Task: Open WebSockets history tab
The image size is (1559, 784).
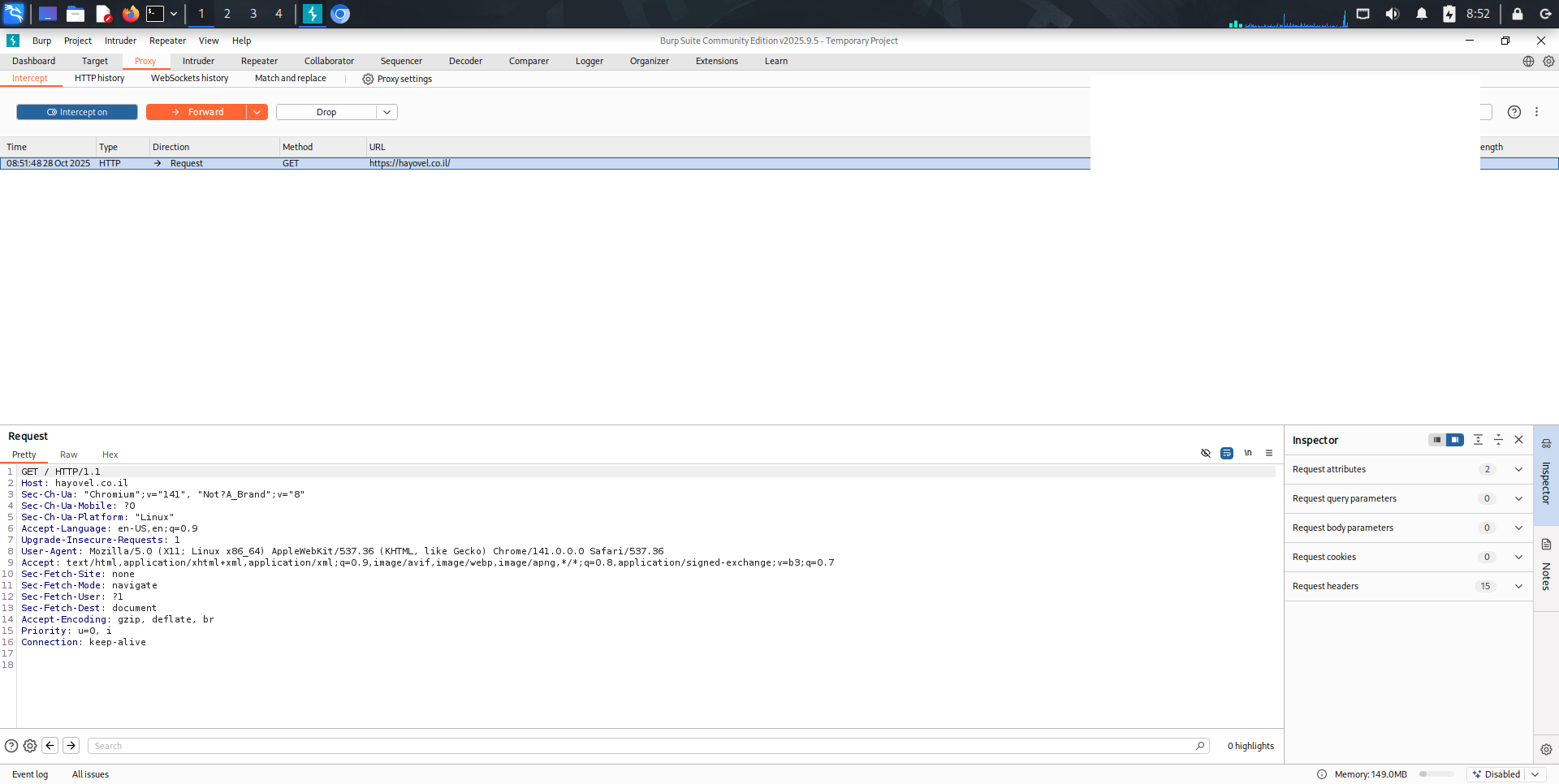Action: coord(189,78)
